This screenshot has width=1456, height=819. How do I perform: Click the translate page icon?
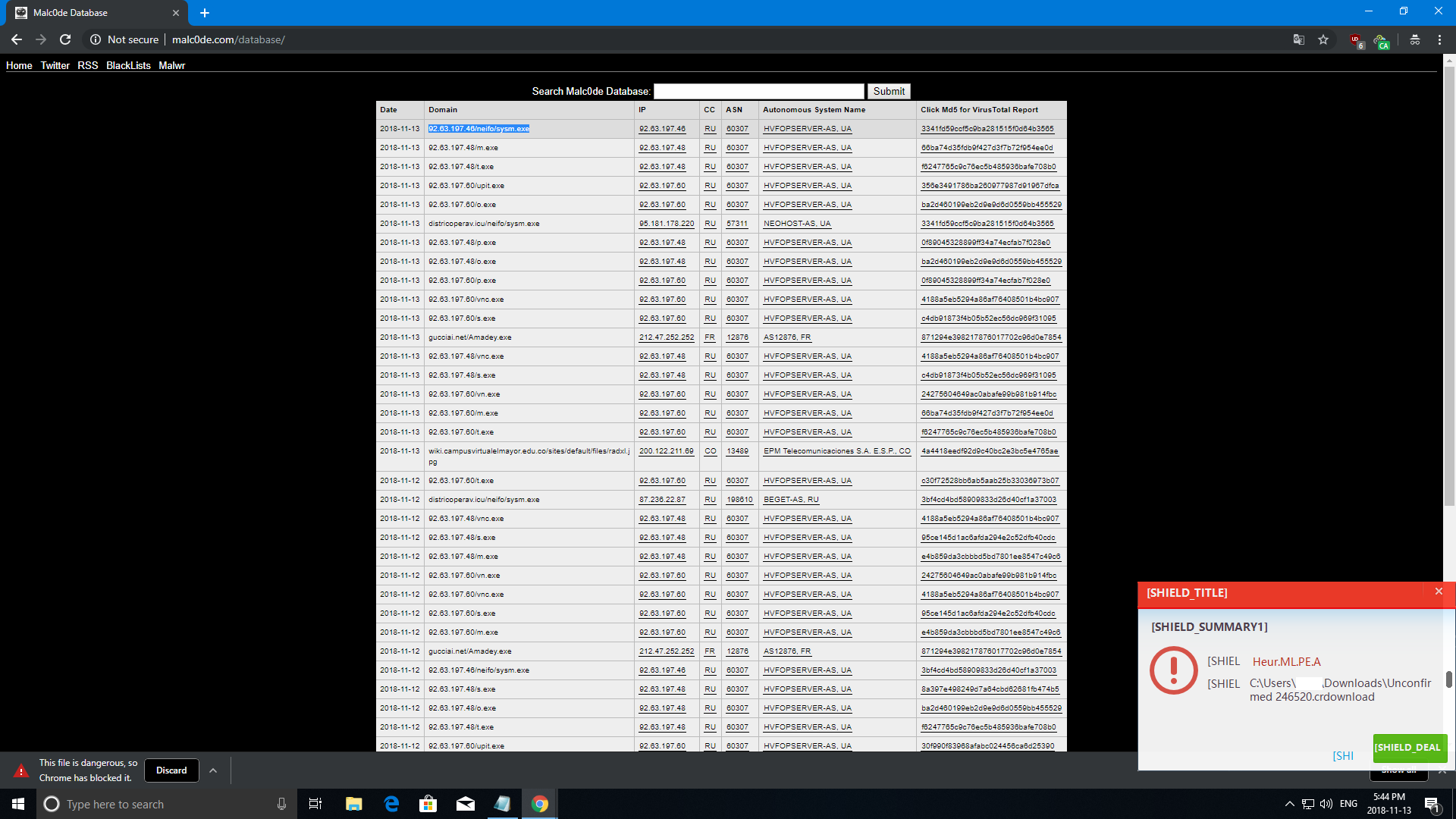coord(1298,39)
